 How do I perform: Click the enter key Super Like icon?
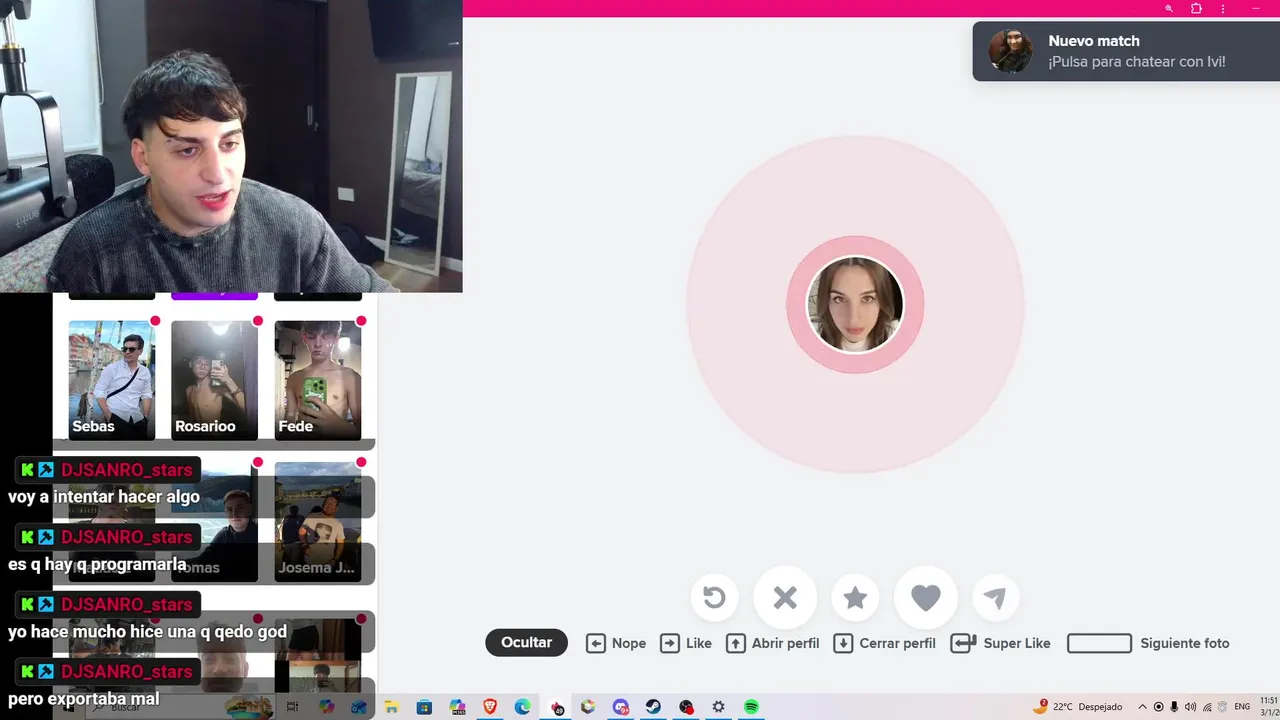click(963, 643)
